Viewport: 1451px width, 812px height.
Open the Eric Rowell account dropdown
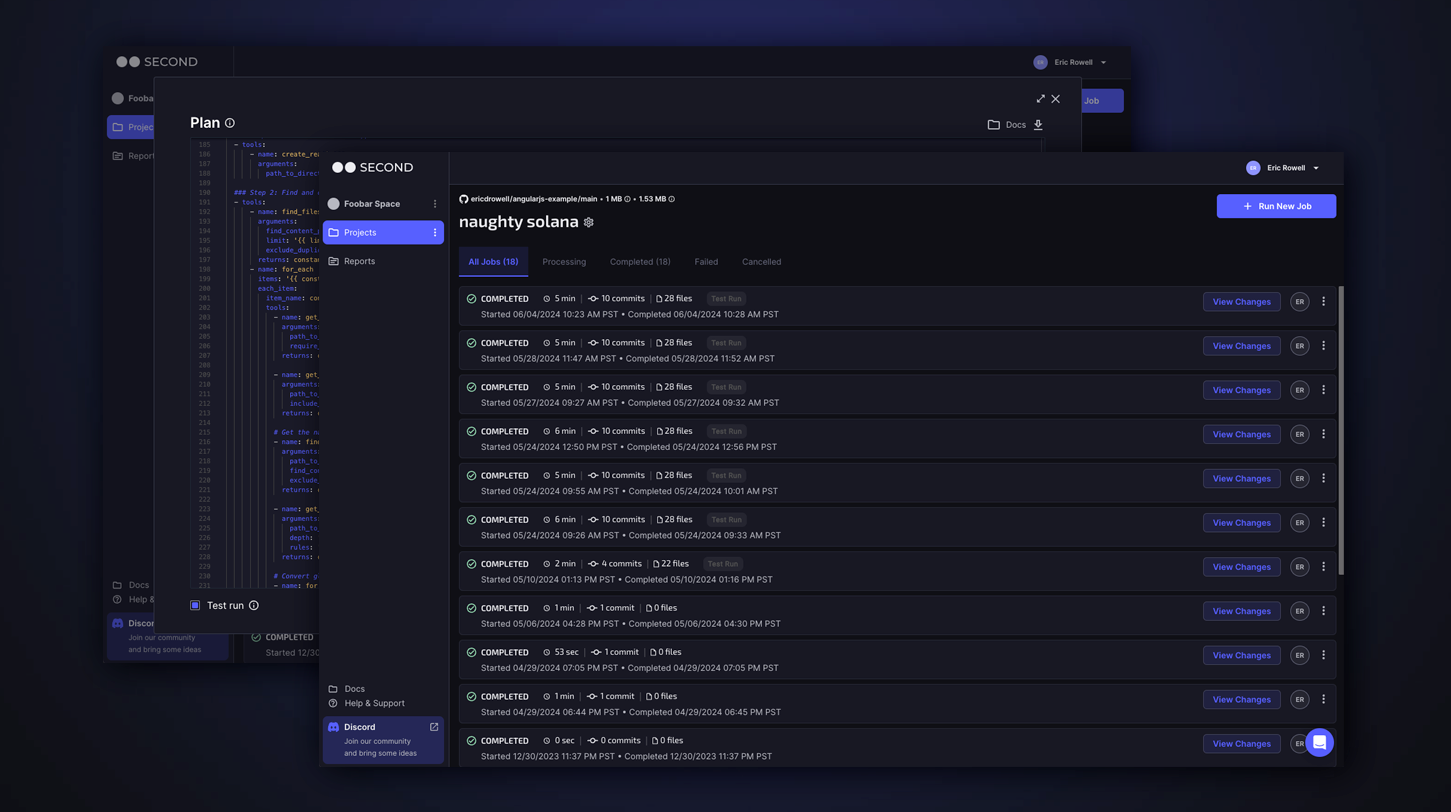1285,168
